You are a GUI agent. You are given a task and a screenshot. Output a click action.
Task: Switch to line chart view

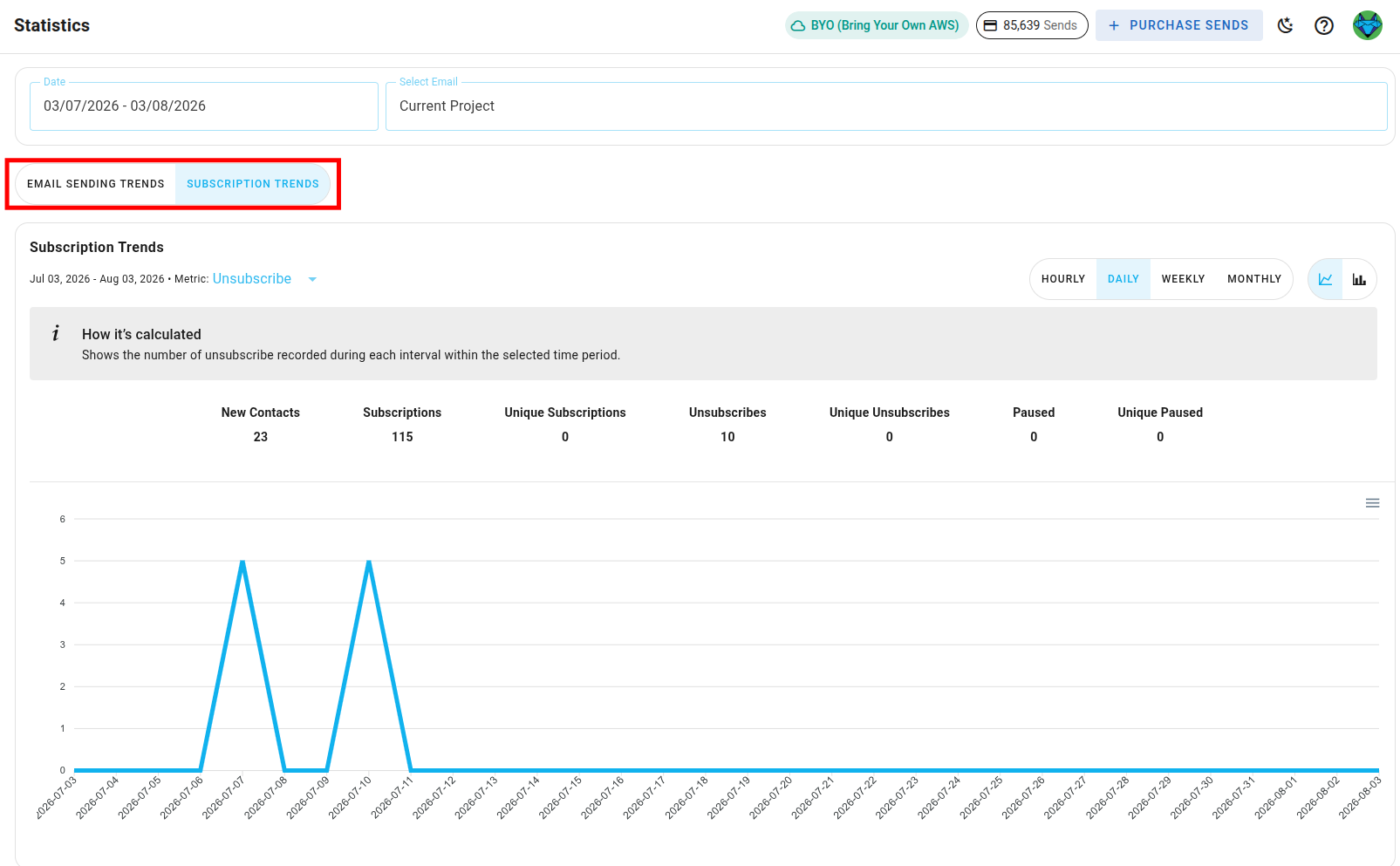[x=1325, y=279]
